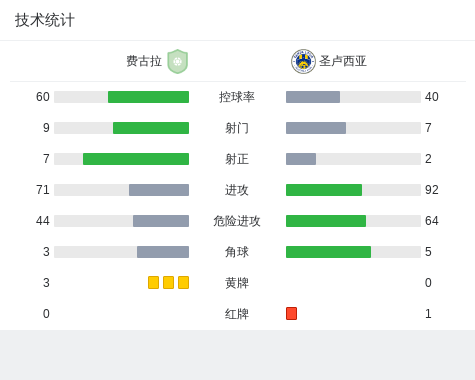Click the 黄牌 row label
The height and width of the screenshot is (380, 475).
[x=237, y=283]
